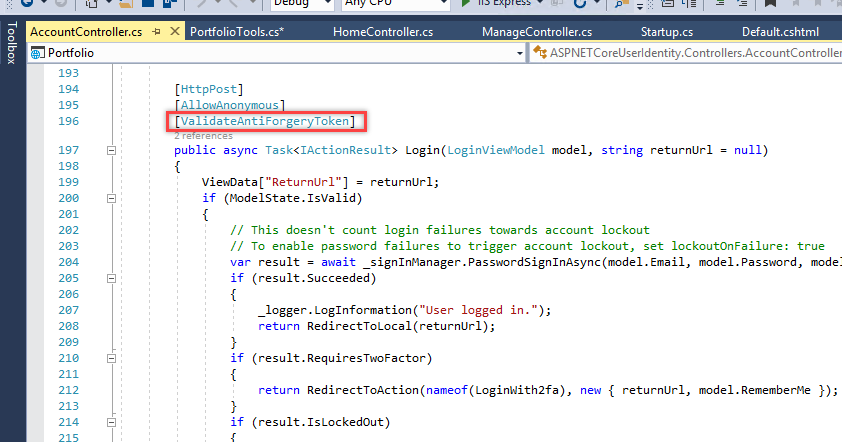The image size is (842, 442).
Task: Click the Portfolio project globe icon
Action: (x=38, y=53)
